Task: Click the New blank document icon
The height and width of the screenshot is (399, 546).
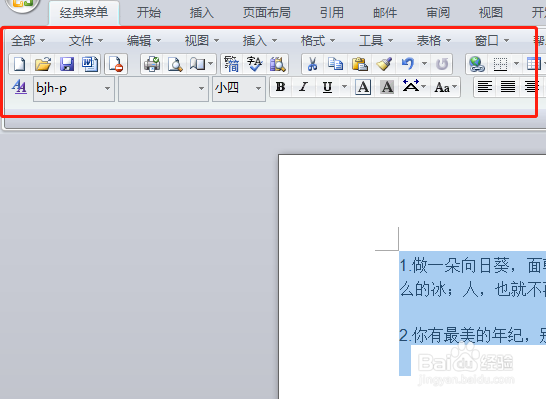Action: 20,64
